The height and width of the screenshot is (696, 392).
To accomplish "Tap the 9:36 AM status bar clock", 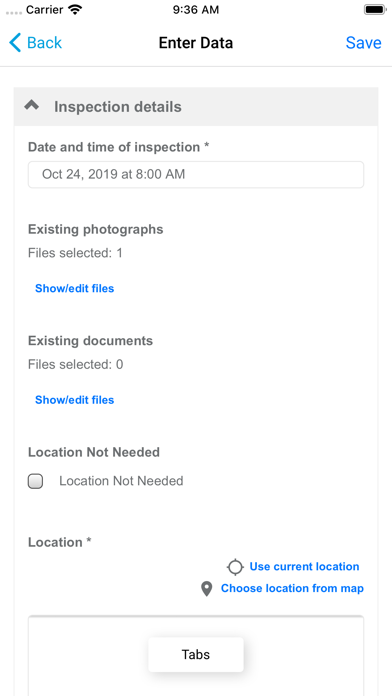I will (196, 10).
